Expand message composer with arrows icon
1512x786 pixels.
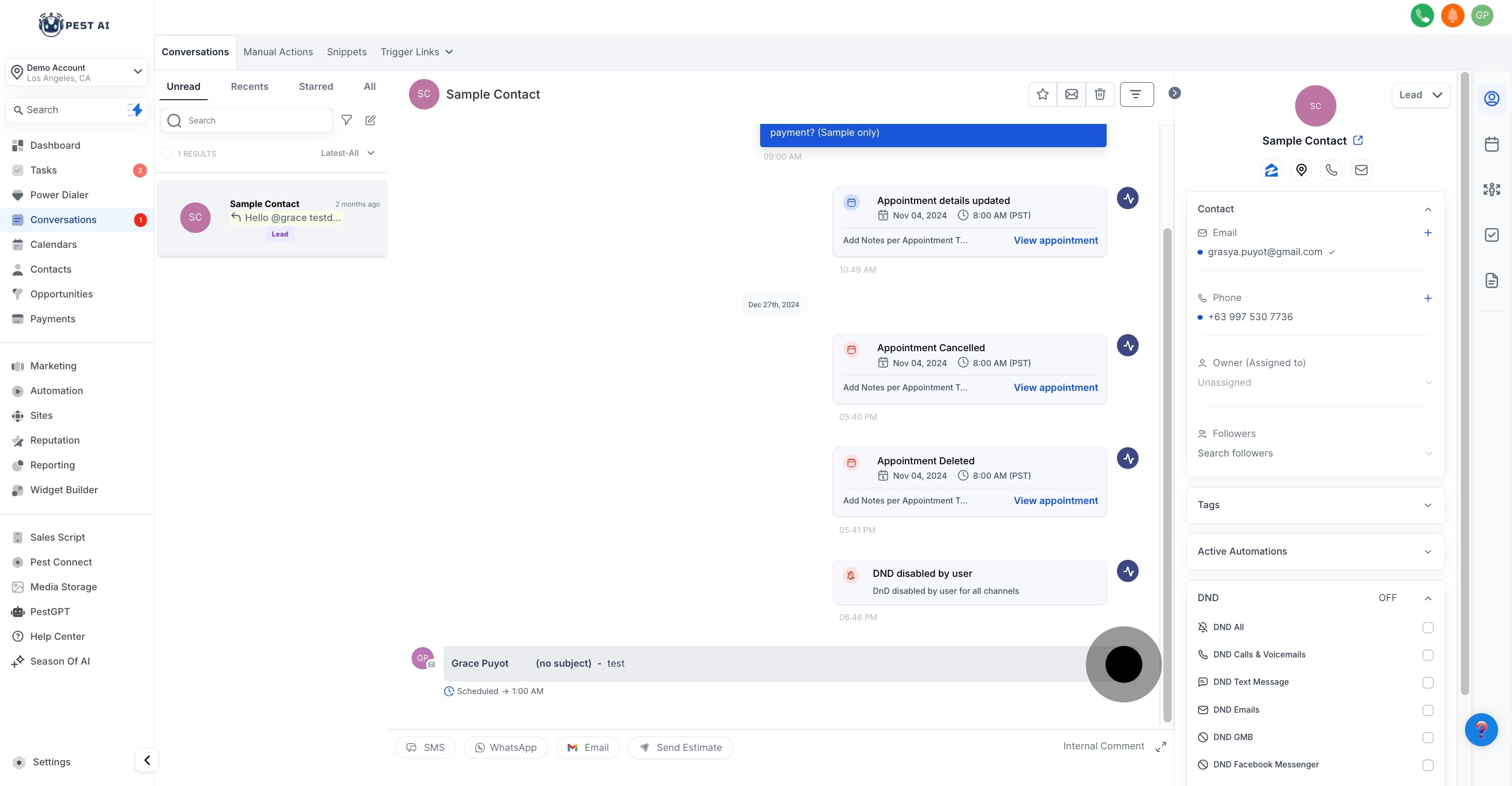1160,747
